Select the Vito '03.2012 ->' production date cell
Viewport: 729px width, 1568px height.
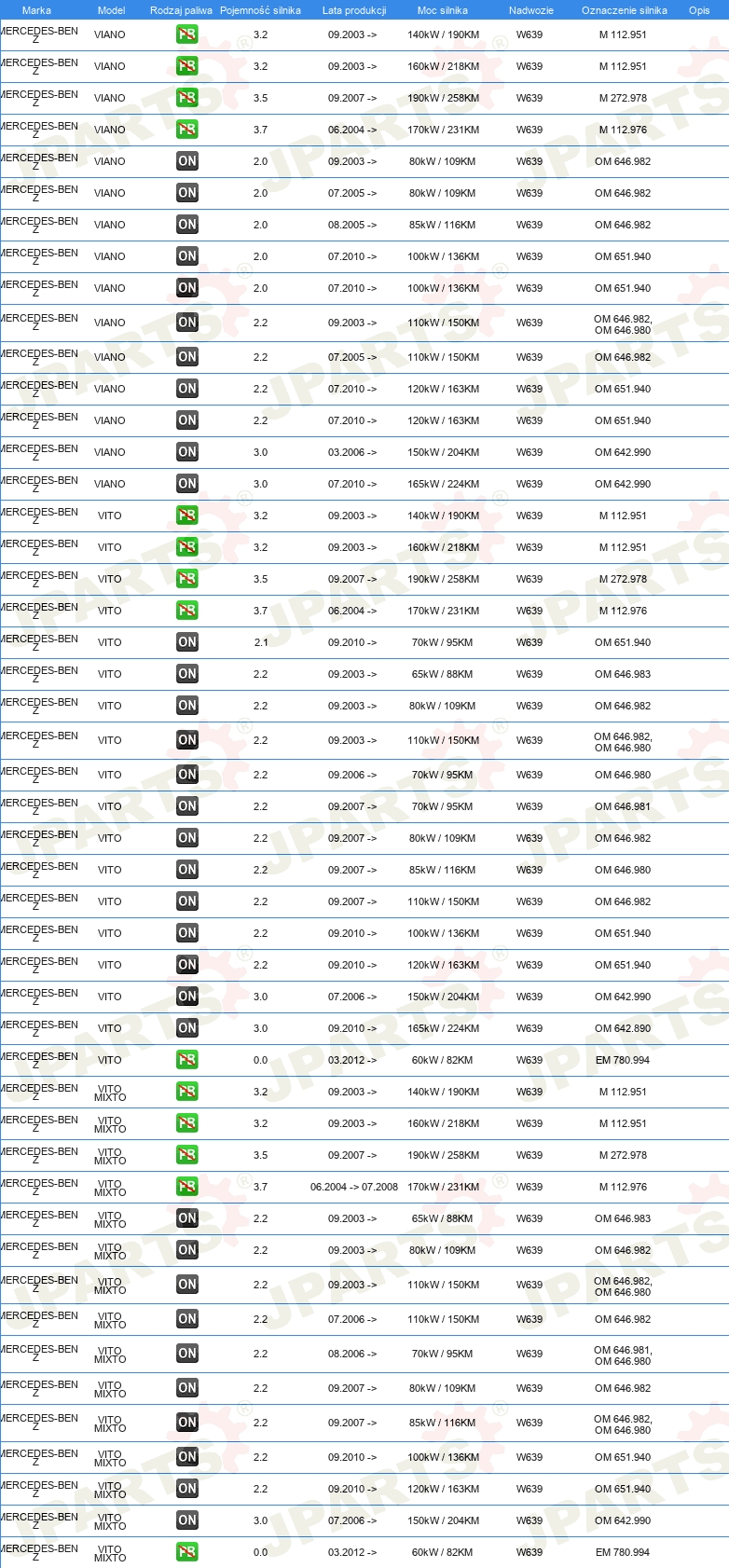point(352,1060)
